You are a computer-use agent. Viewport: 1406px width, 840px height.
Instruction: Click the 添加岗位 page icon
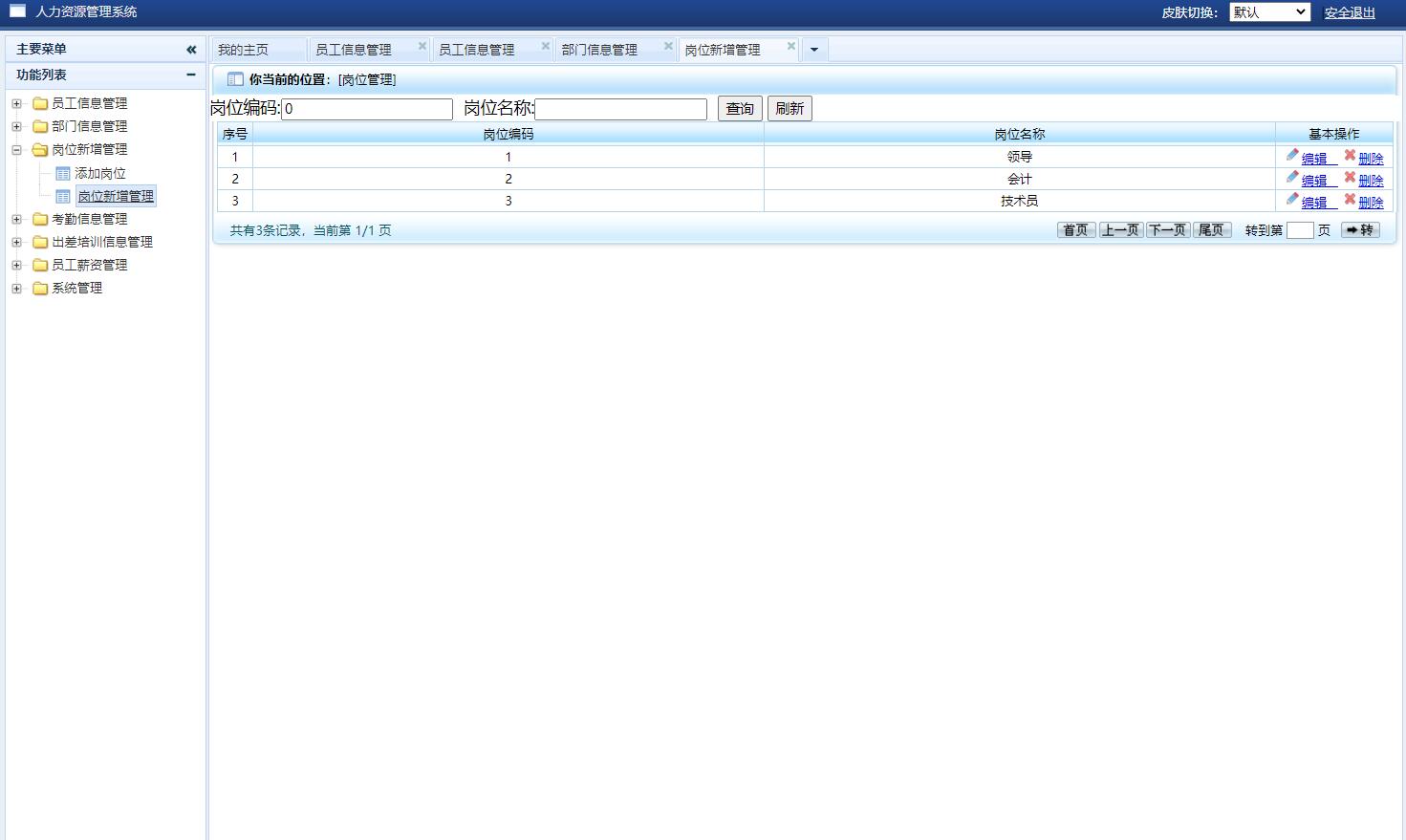coord(63,173)
